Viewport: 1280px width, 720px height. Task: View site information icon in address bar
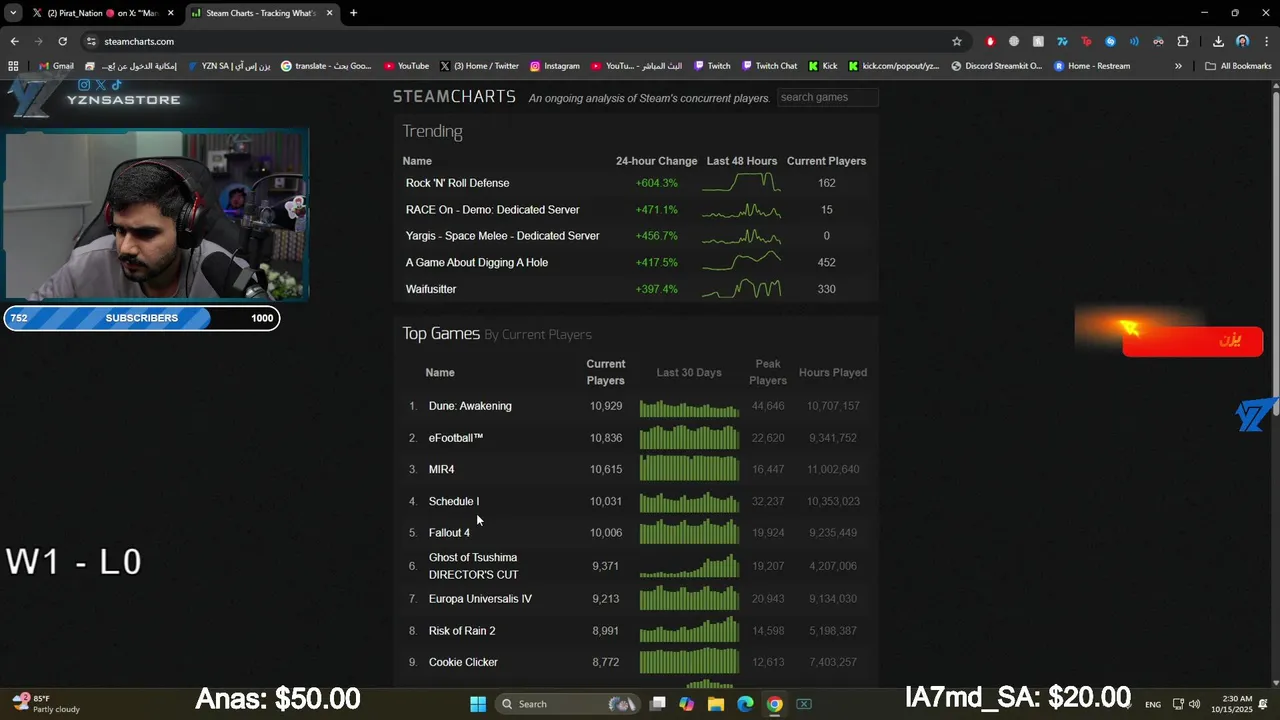tap(91, 41)
